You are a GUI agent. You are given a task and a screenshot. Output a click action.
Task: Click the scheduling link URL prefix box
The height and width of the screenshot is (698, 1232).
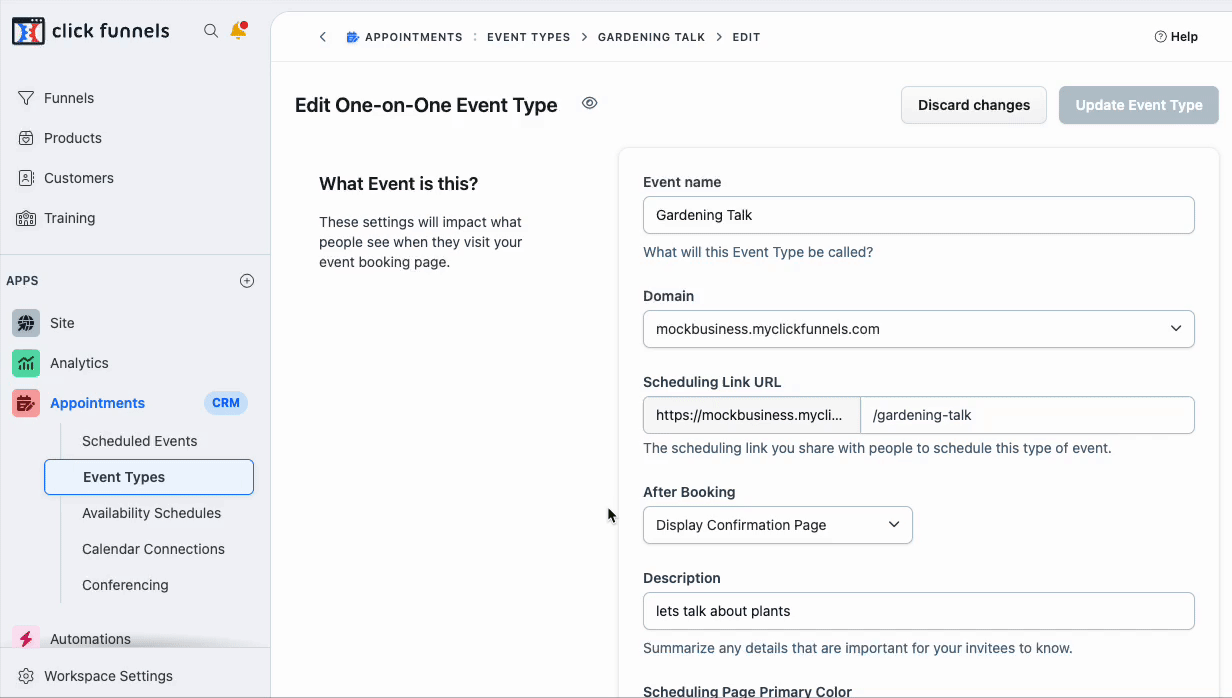click(x=752, y=415)
